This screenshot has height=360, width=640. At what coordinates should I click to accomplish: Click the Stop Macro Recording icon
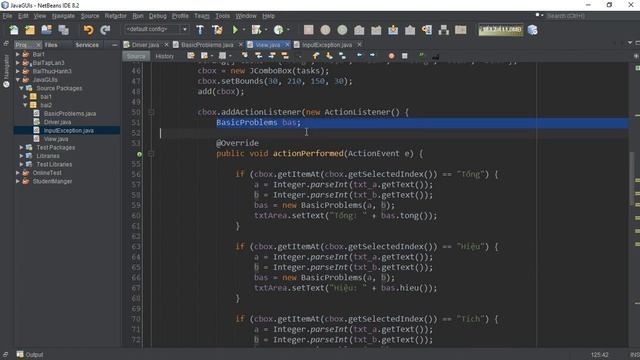404,56
